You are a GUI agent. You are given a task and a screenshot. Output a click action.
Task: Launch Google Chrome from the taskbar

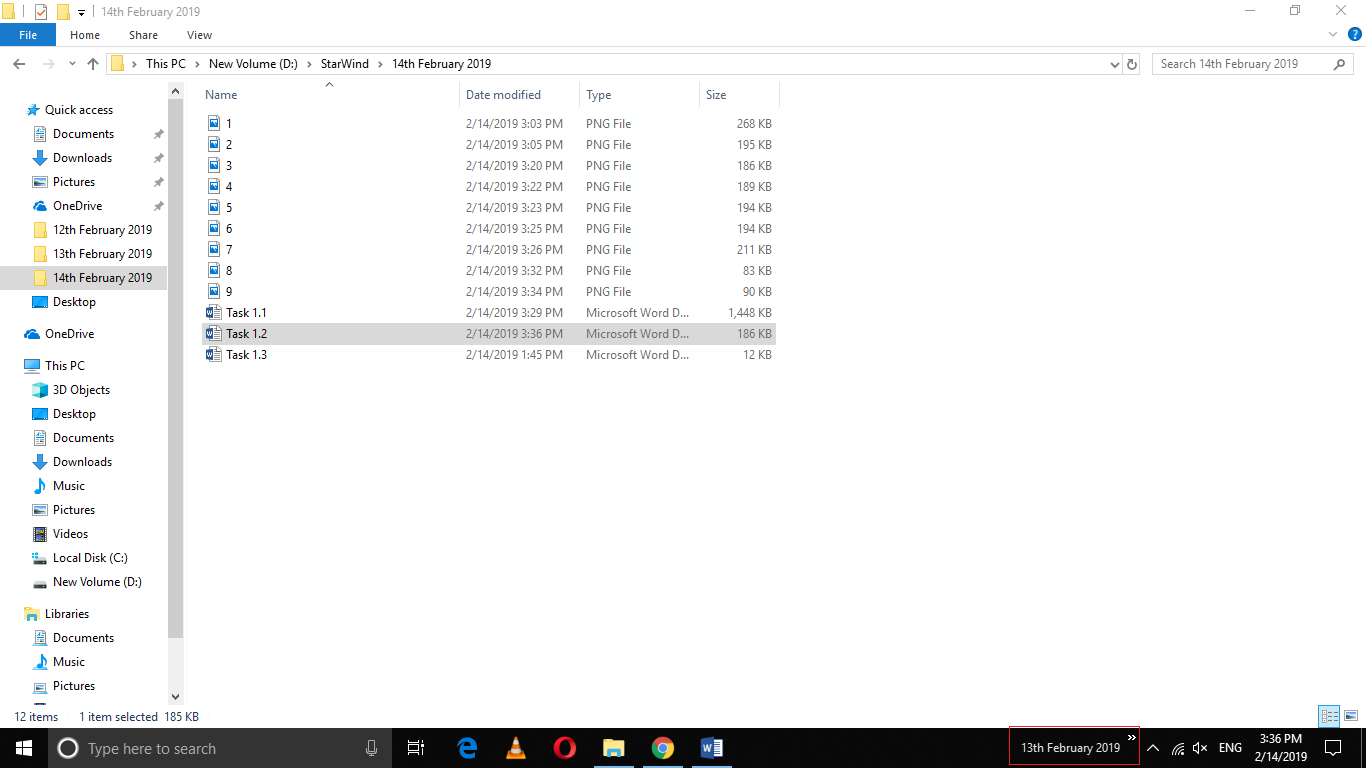pos(662,748)
